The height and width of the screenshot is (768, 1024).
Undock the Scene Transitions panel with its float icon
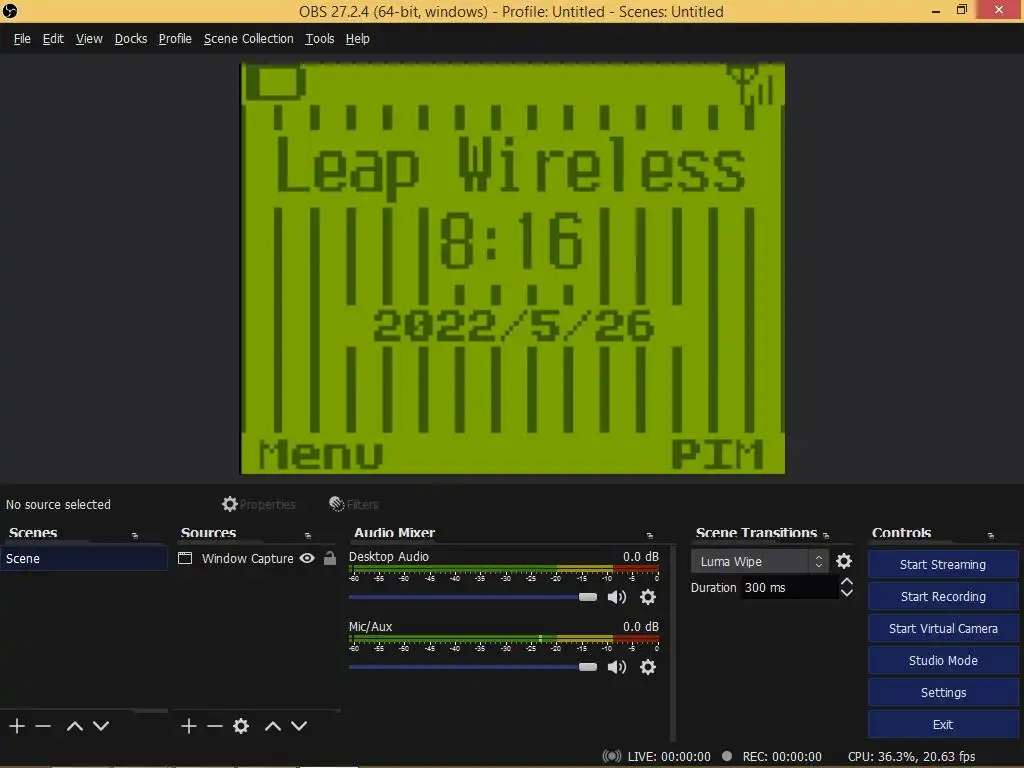(826, 536)
